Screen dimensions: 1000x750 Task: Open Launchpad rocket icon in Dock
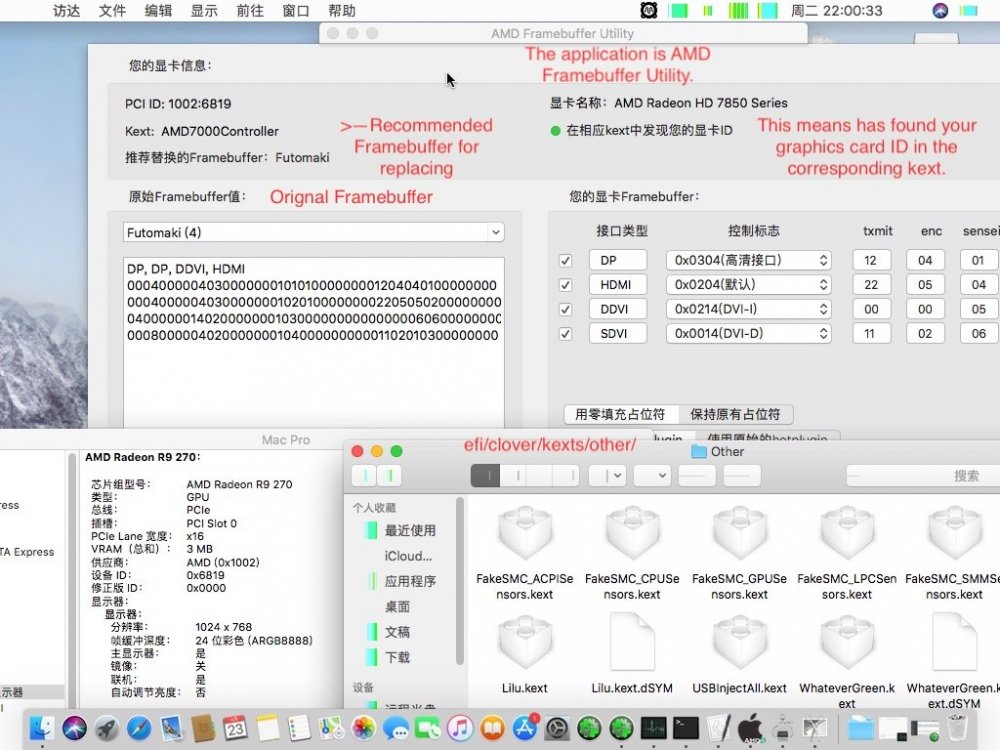pyautogui.click(x=107, y=727)
